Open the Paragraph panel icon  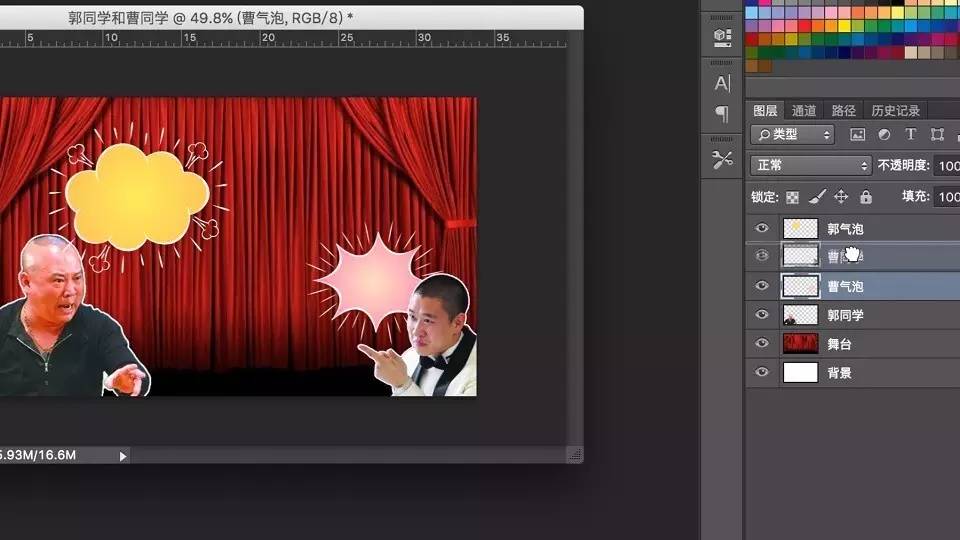click(722, 113)
